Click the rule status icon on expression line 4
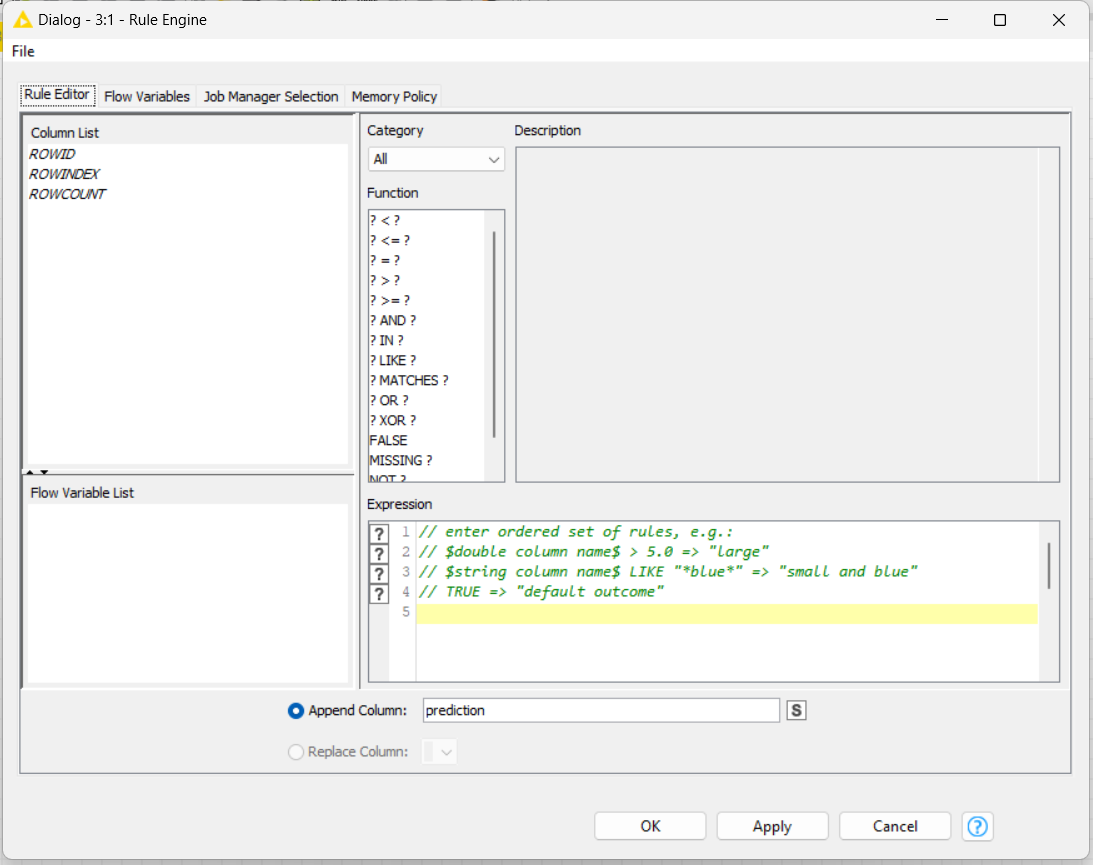The image size is (1093, 865). click(379, 594)
